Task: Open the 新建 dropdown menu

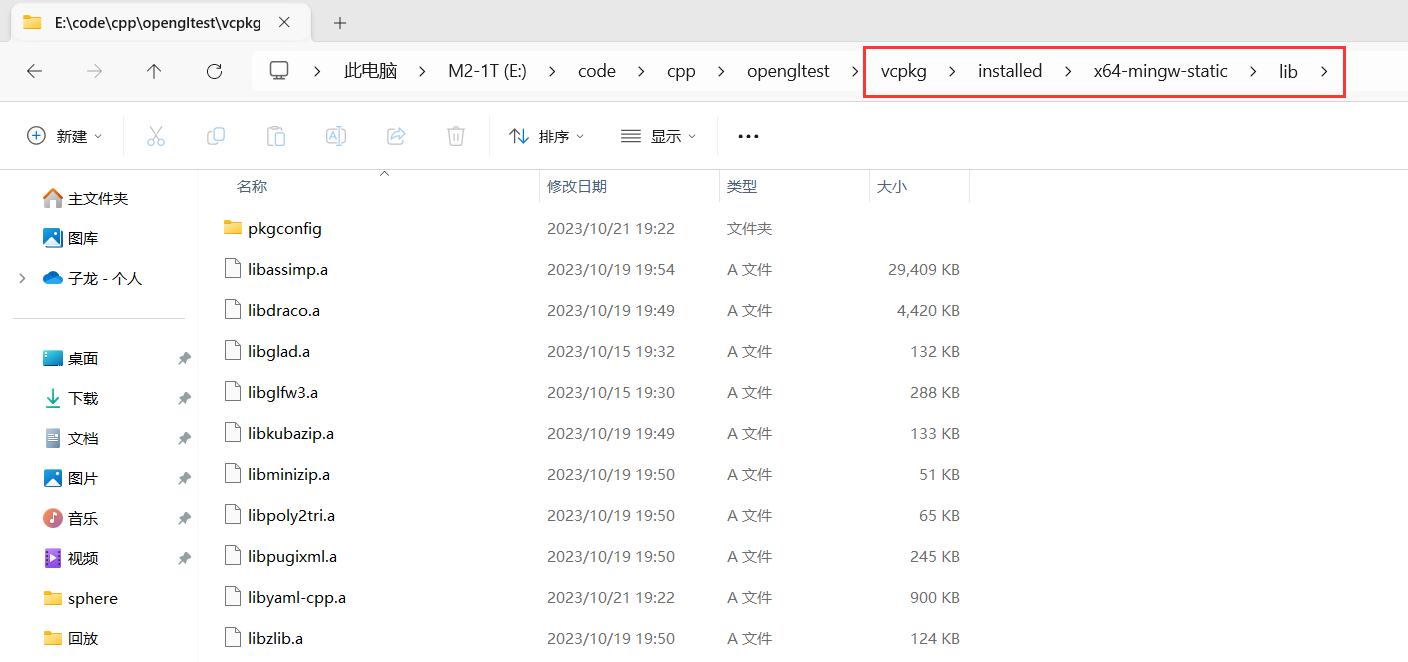Action: pos(65,136)
